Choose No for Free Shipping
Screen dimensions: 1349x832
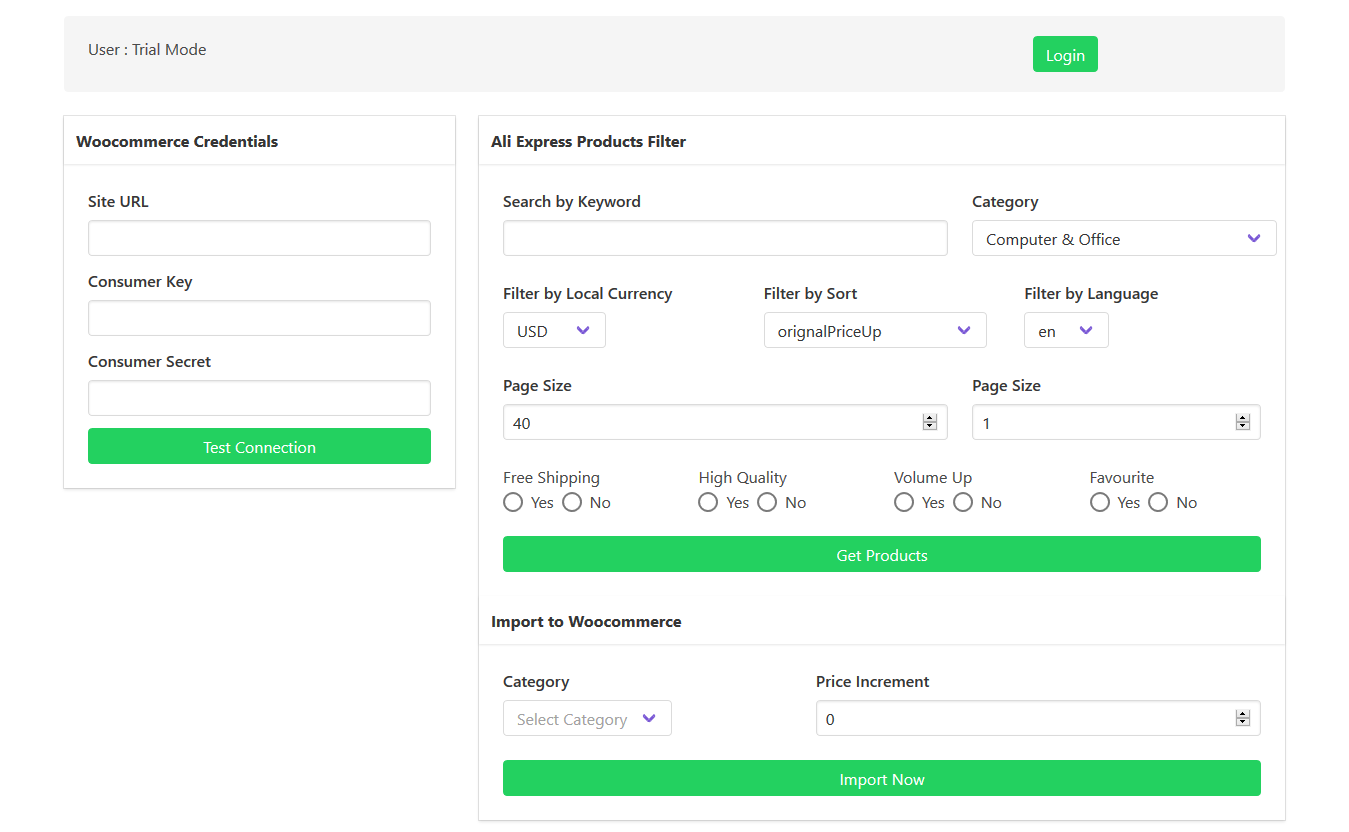[x=572, y=502]
